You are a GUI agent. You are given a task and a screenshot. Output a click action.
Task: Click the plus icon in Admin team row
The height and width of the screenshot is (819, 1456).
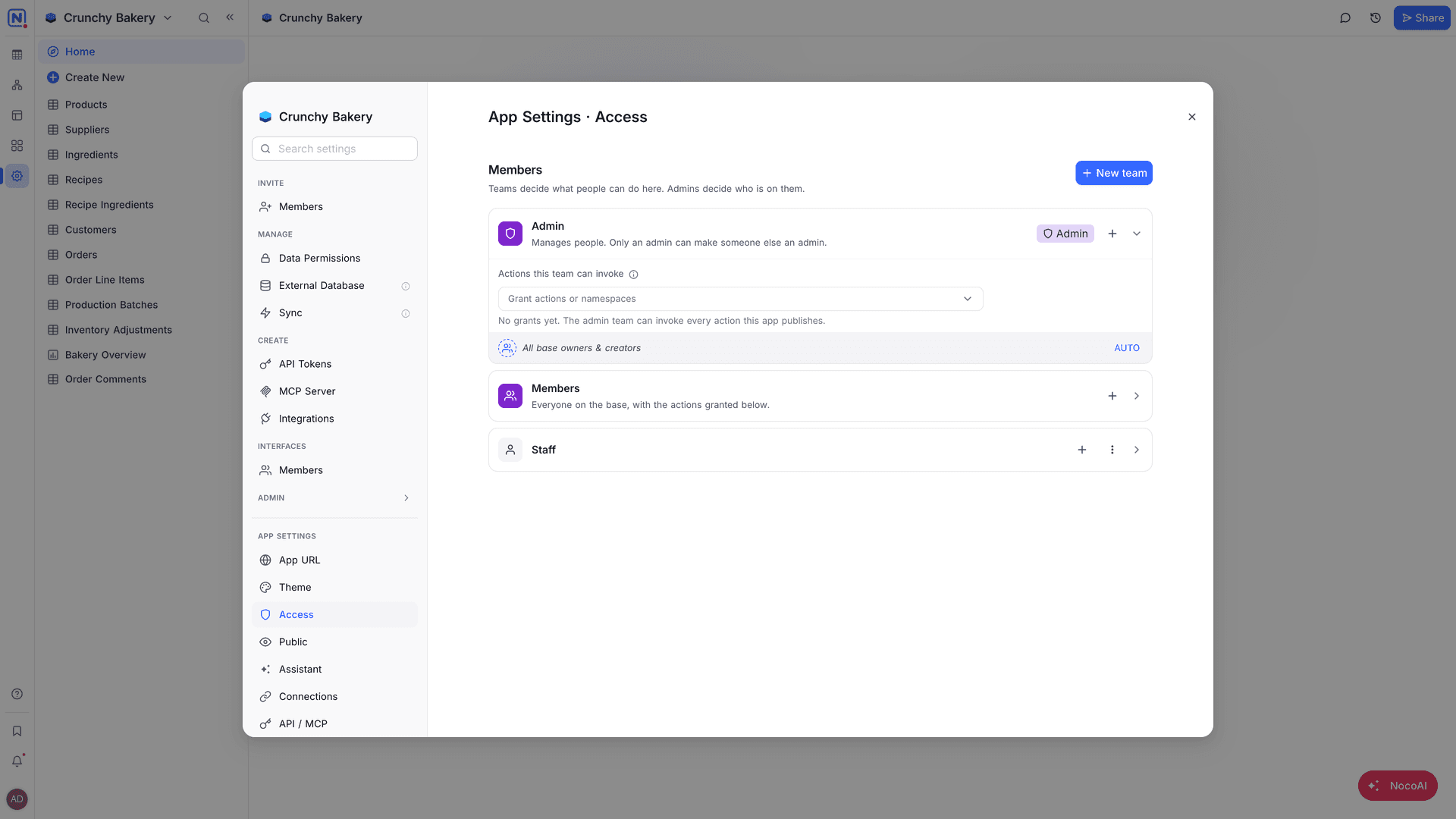tap(1112, 234)
